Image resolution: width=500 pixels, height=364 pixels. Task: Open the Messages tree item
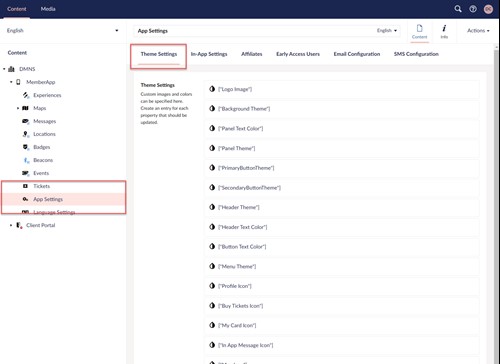pos(45,121)
